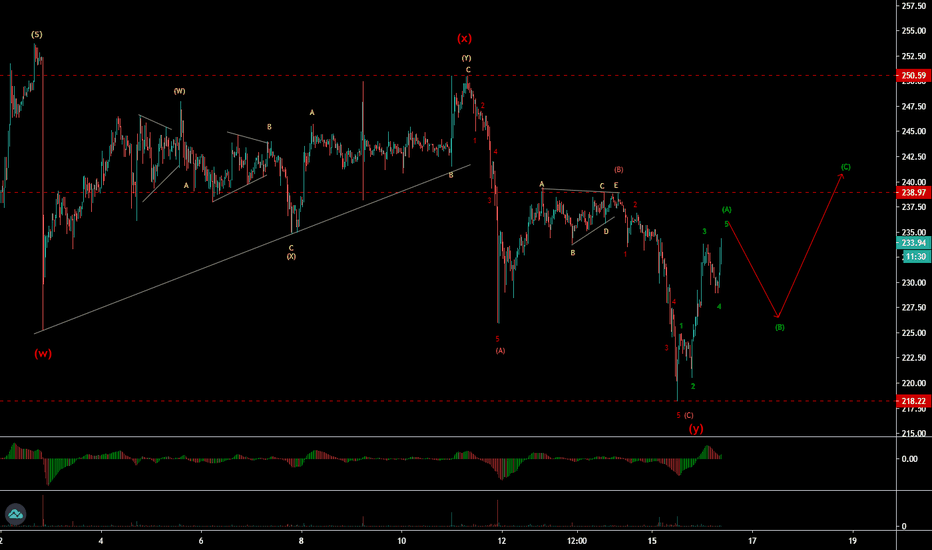Click the 215.00 price axis value
Screen dimensions: 932x550
(x=914, y=433)
